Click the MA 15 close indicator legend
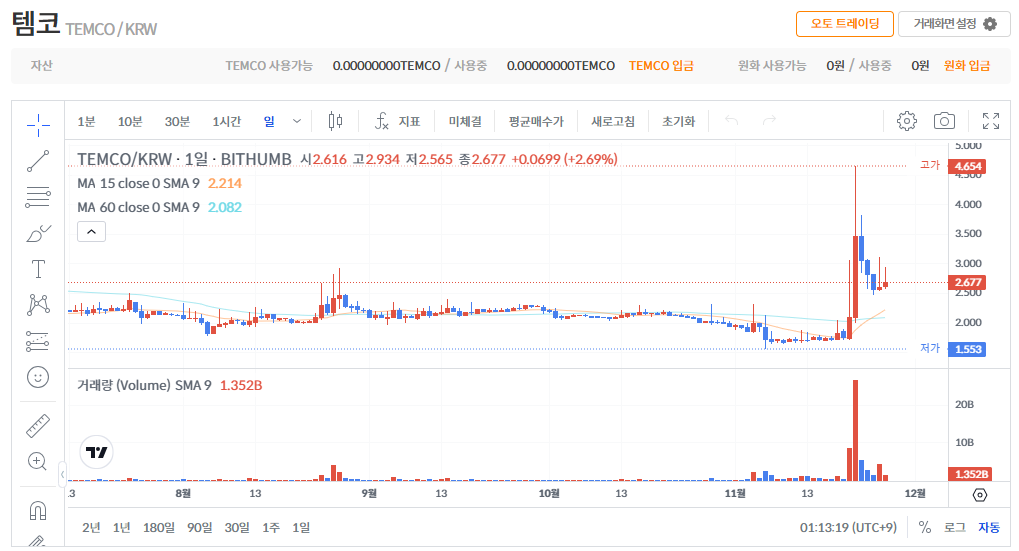Image resolution: width=1019 pixels, height=551 pixels. tap(159, 183)
